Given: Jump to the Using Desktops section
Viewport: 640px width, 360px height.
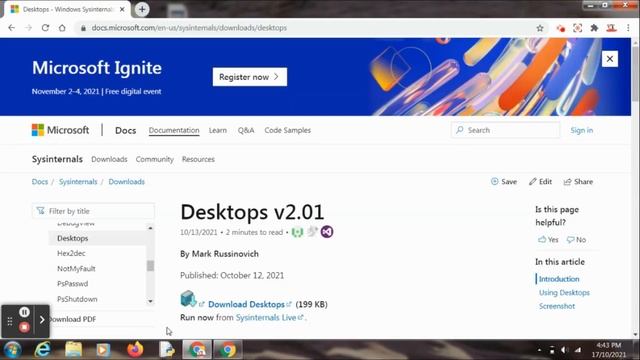Looking at the screenshot, I should (564, 293).
